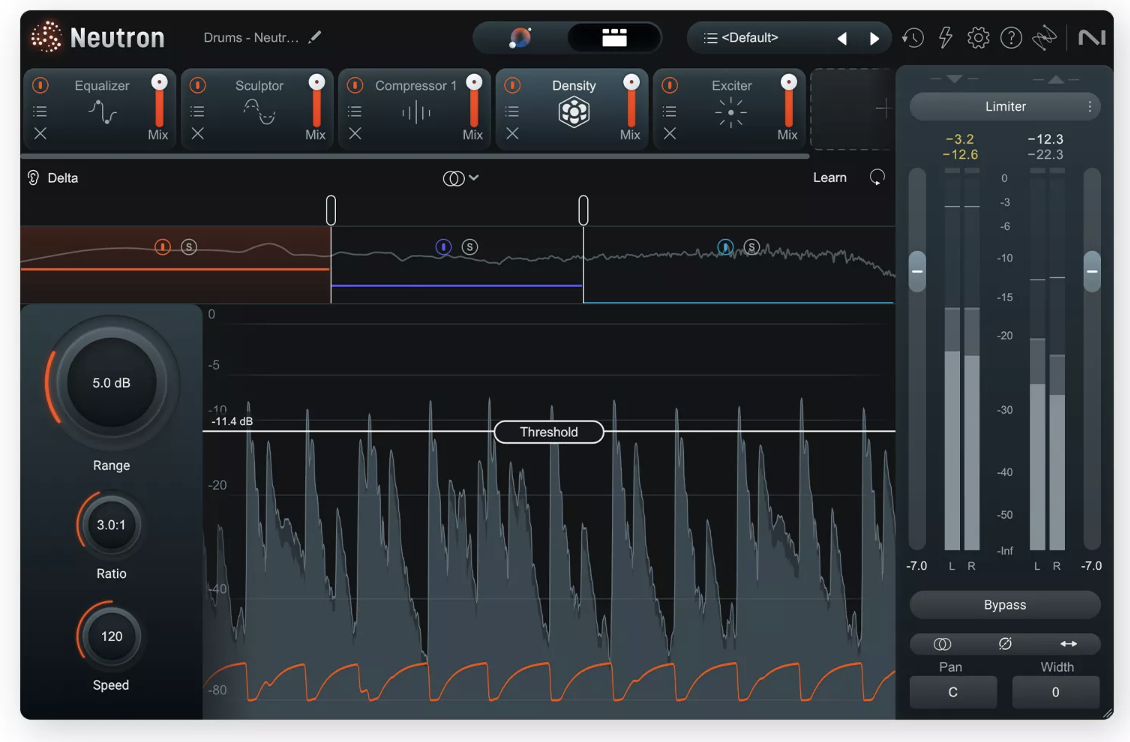Edit the preset name with pencil icon

click(315, 37)
